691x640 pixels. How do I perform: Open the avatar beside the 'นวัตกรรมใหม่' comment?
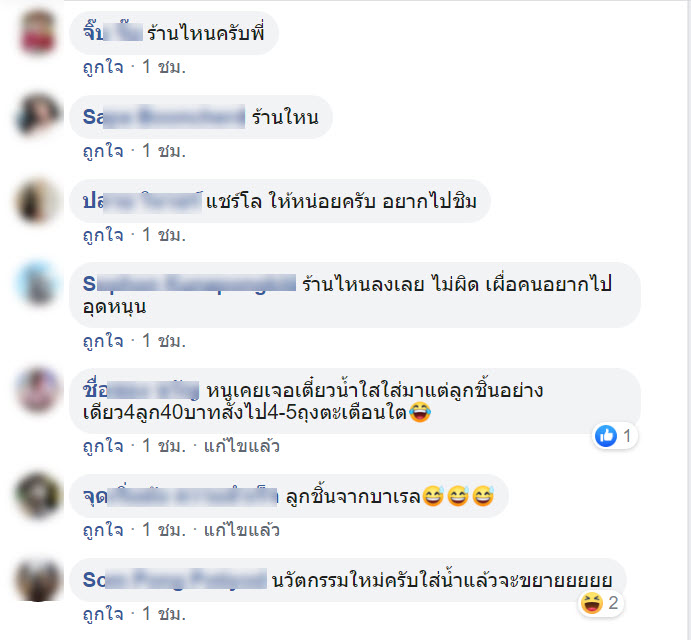coord(37,579)
